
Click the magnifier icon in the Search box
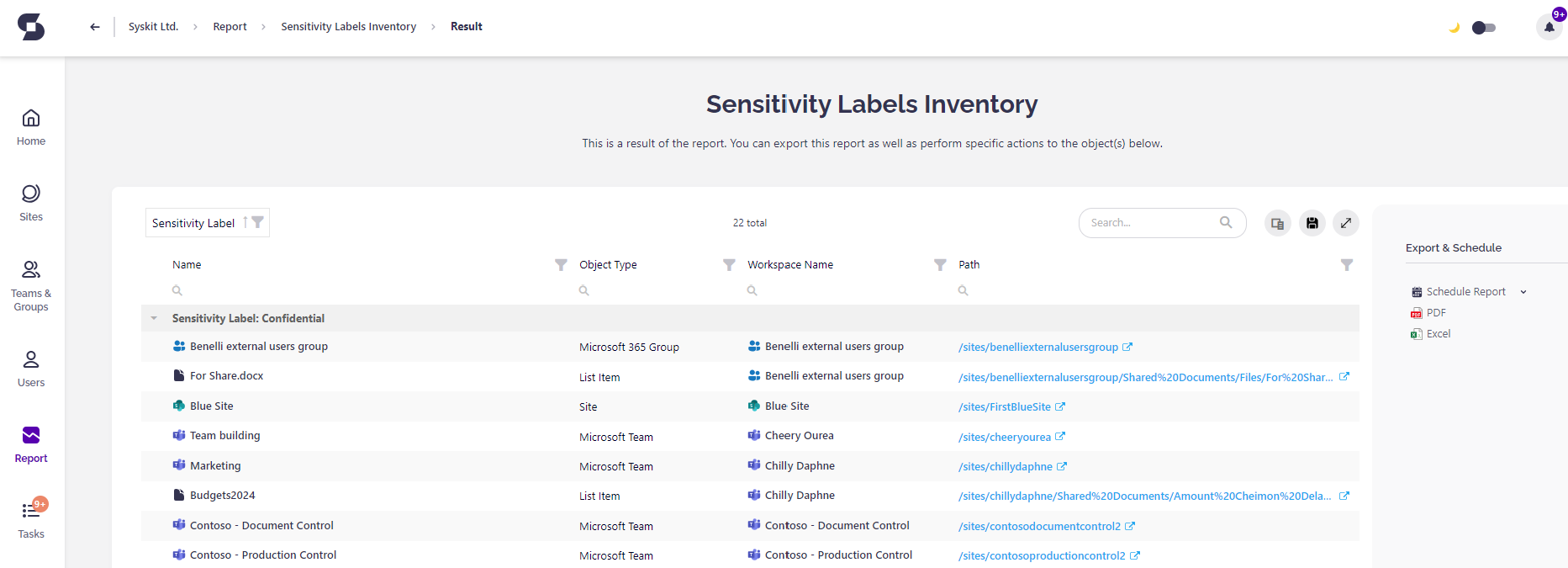(1226, 222)
